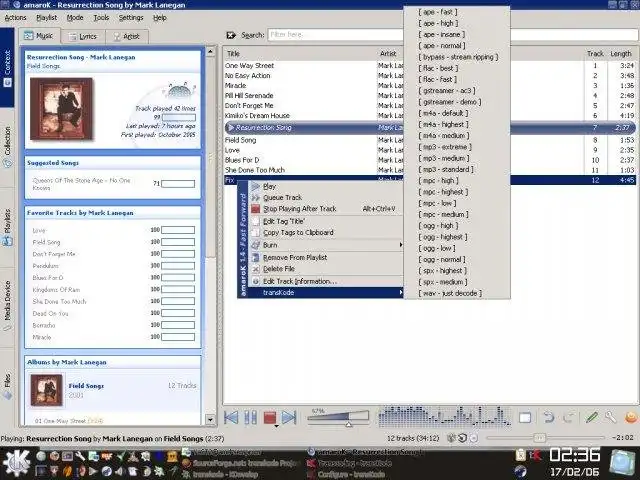Open the stop button options arrow
This screenshot has height=480, width=640.
click(276, 426)
